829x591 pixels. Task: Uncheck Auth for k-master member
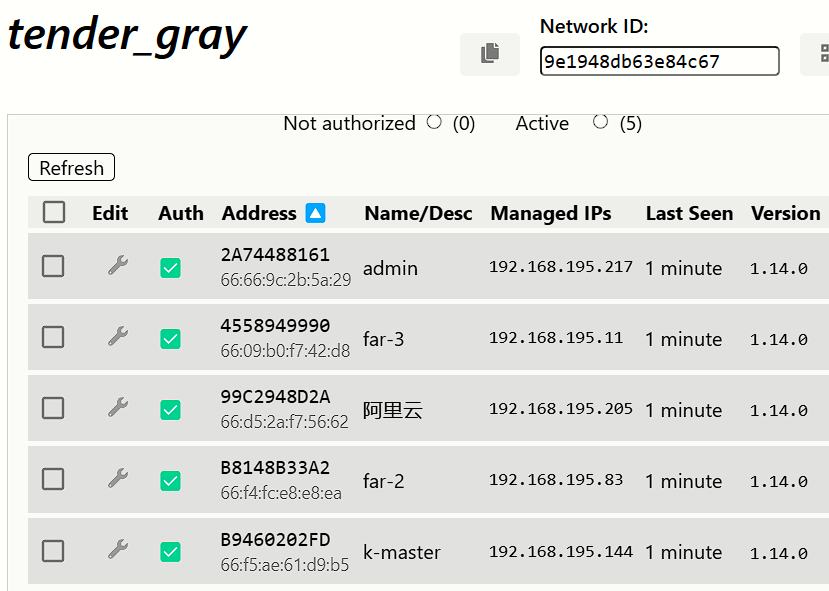point(171,552)
